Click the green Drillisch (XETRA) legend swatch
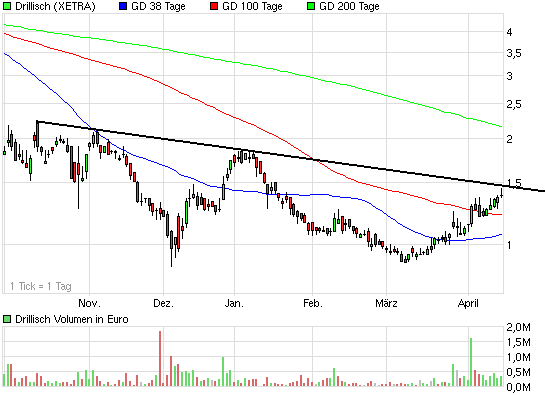545x395 pixels. point(7,6)
